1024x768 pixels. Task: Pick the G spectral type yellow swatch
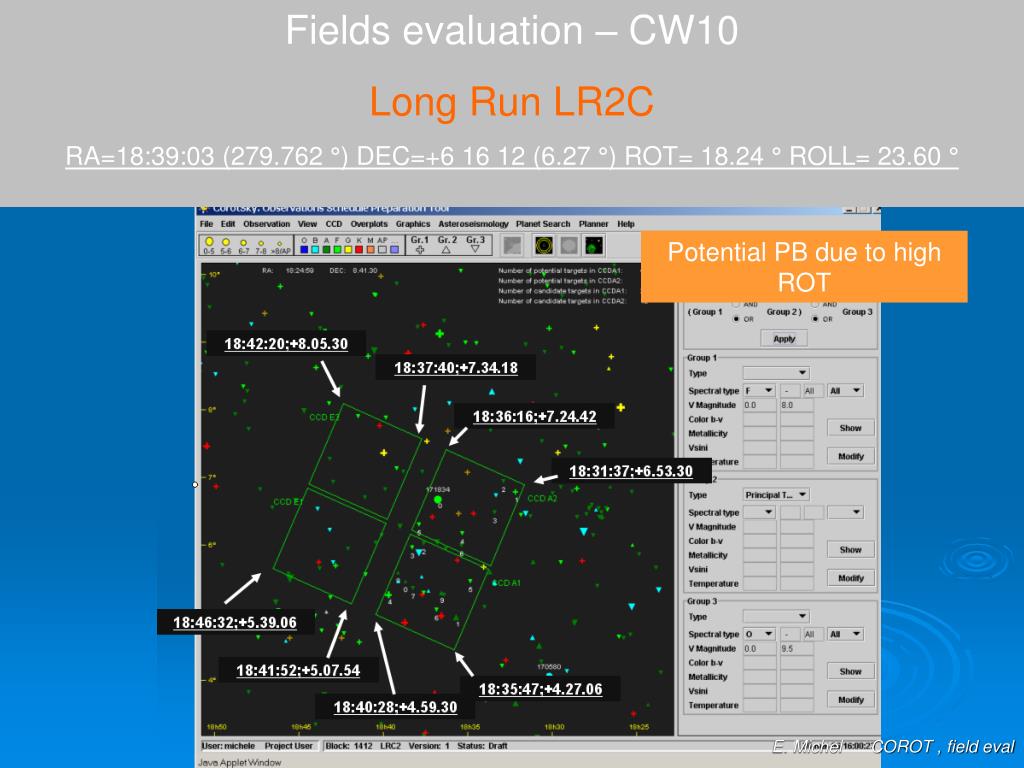[x=348, y=249]
